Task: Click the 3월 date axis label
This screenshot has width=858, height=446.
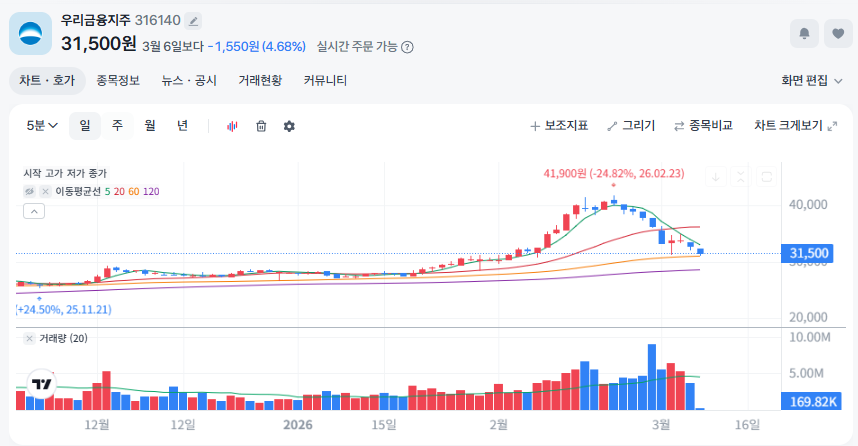Action: coord(661,425)
